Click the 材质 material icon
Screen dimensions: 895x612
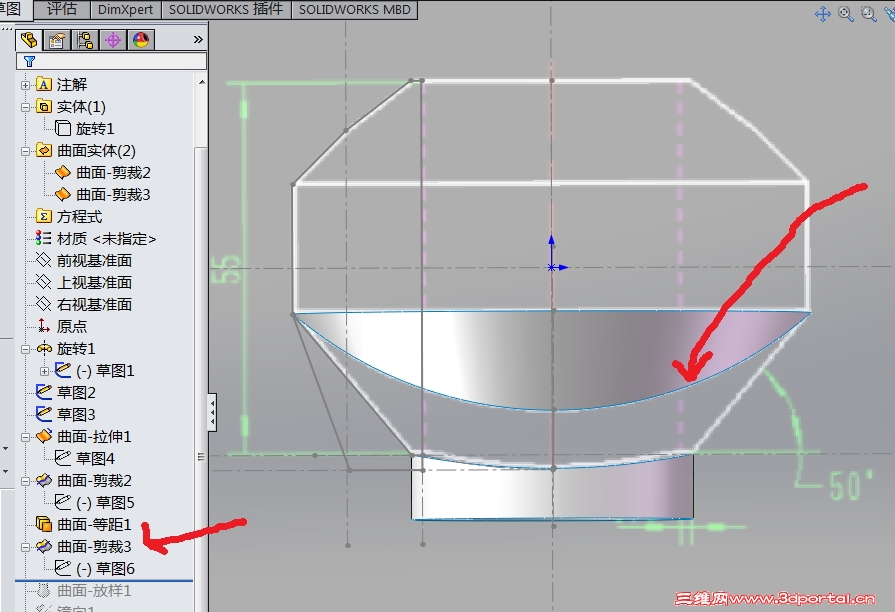(x=44, y=238)
